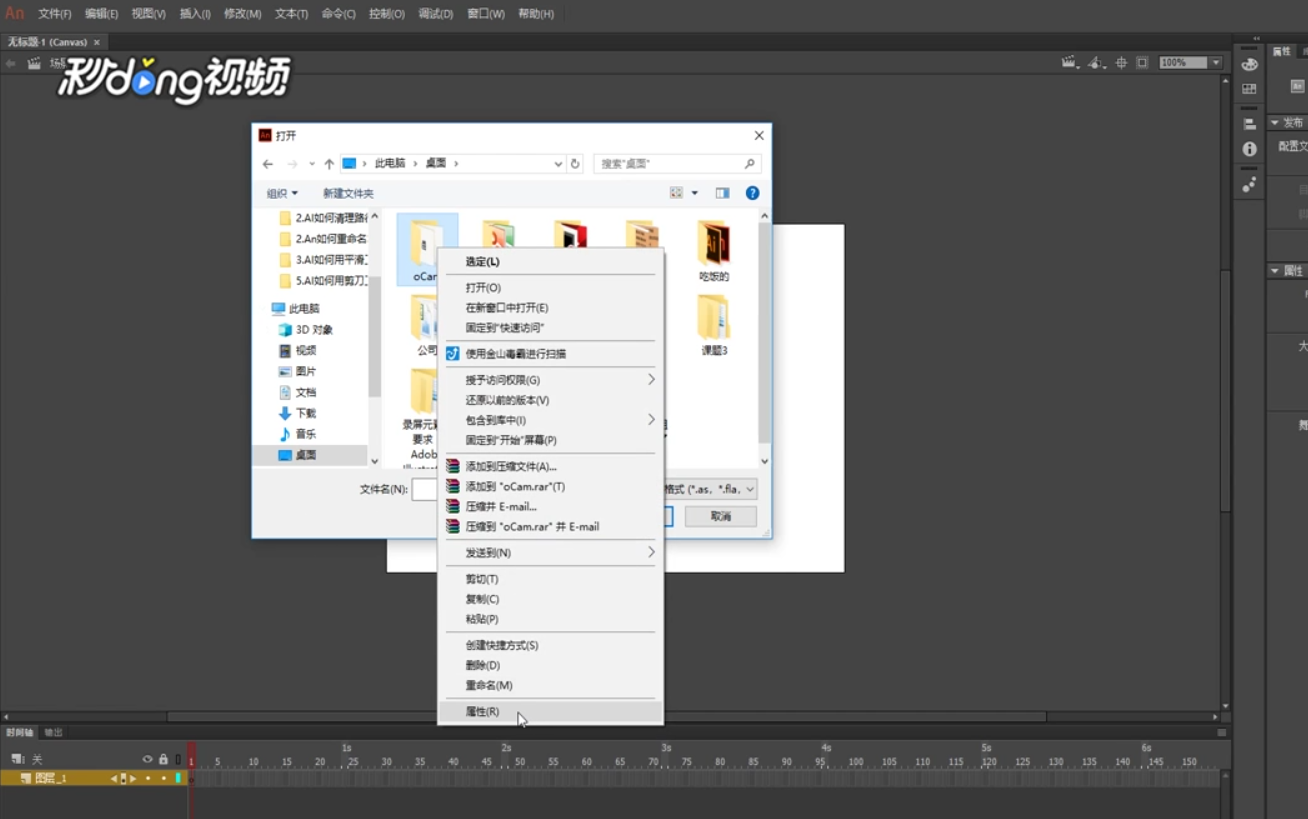Open the Align panel icon
Image resolution: width=1308 pixels, height=819 pixels.
pyautogui.click(x=1249, y=124)
